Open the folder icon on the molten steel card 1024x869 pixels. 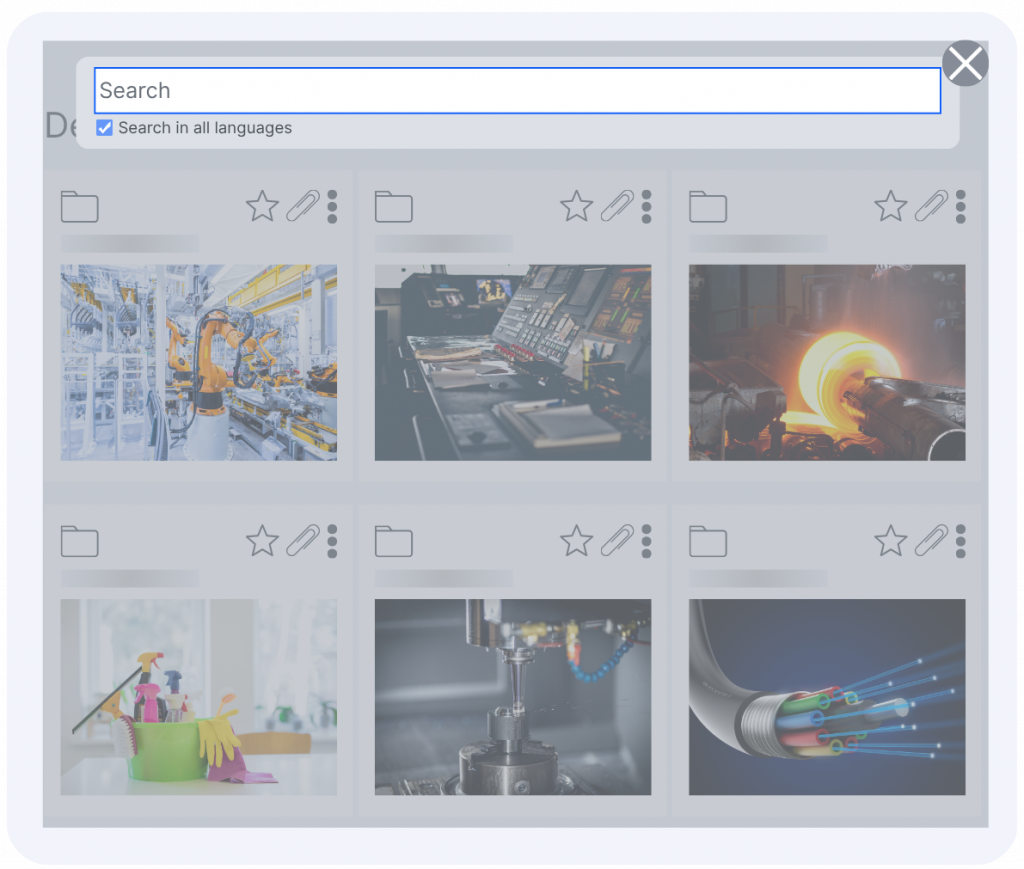pos(708,207)
